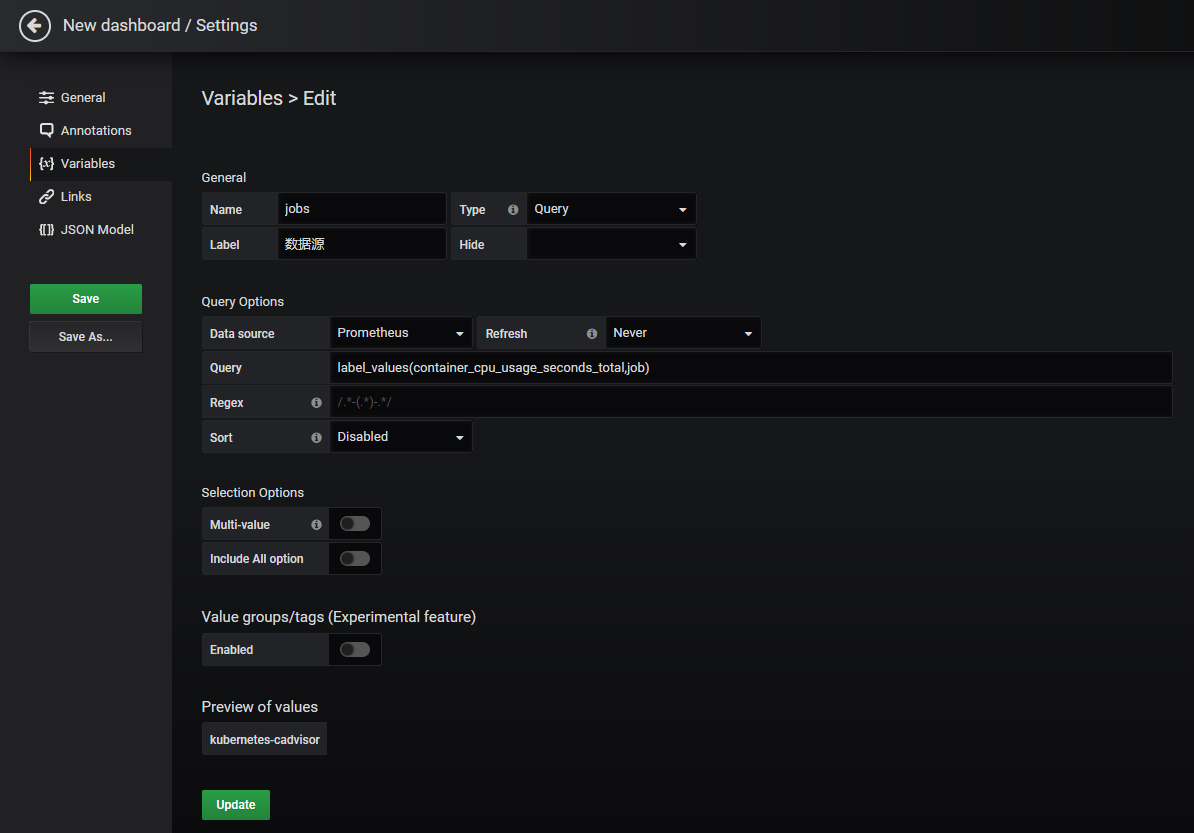Click the General sliders icon in sidebar
This screenshot has height=833, width=1194.
pyautogui.click(x=46, y=98)
